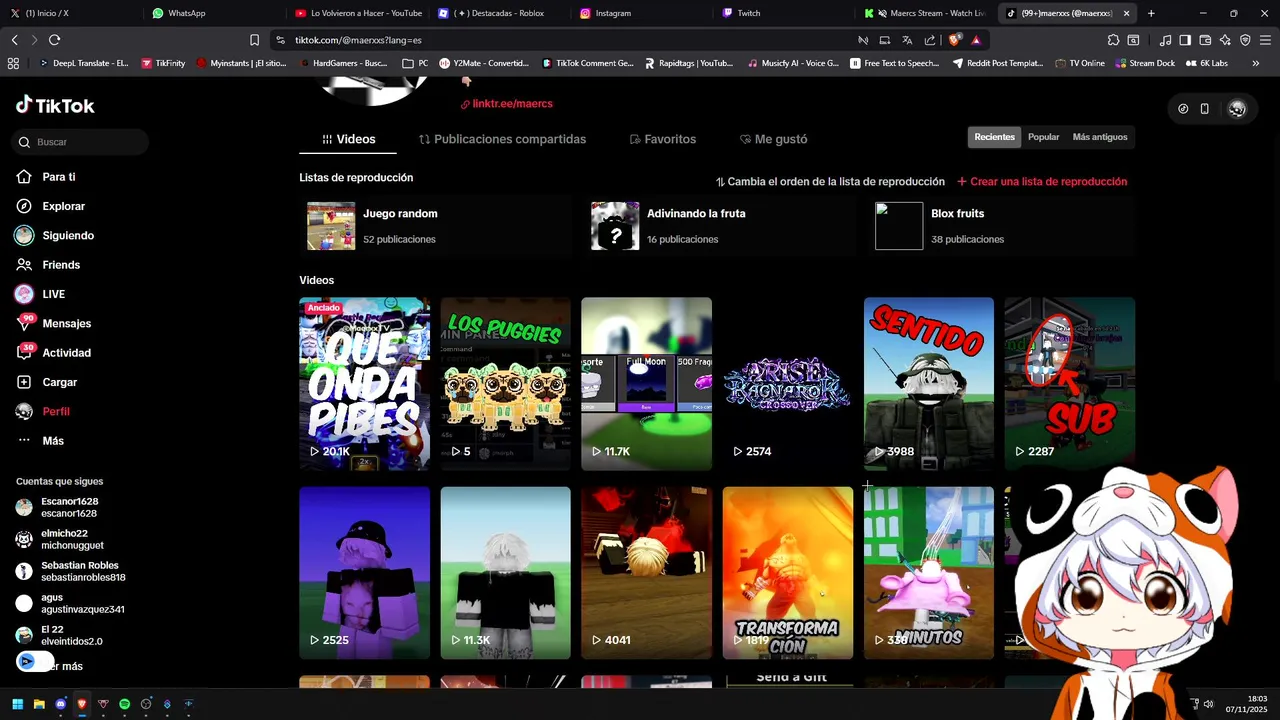This screenshot has width=1280, height=720.
Task: Open Discord from the taskbar
Action: (60, 704)
